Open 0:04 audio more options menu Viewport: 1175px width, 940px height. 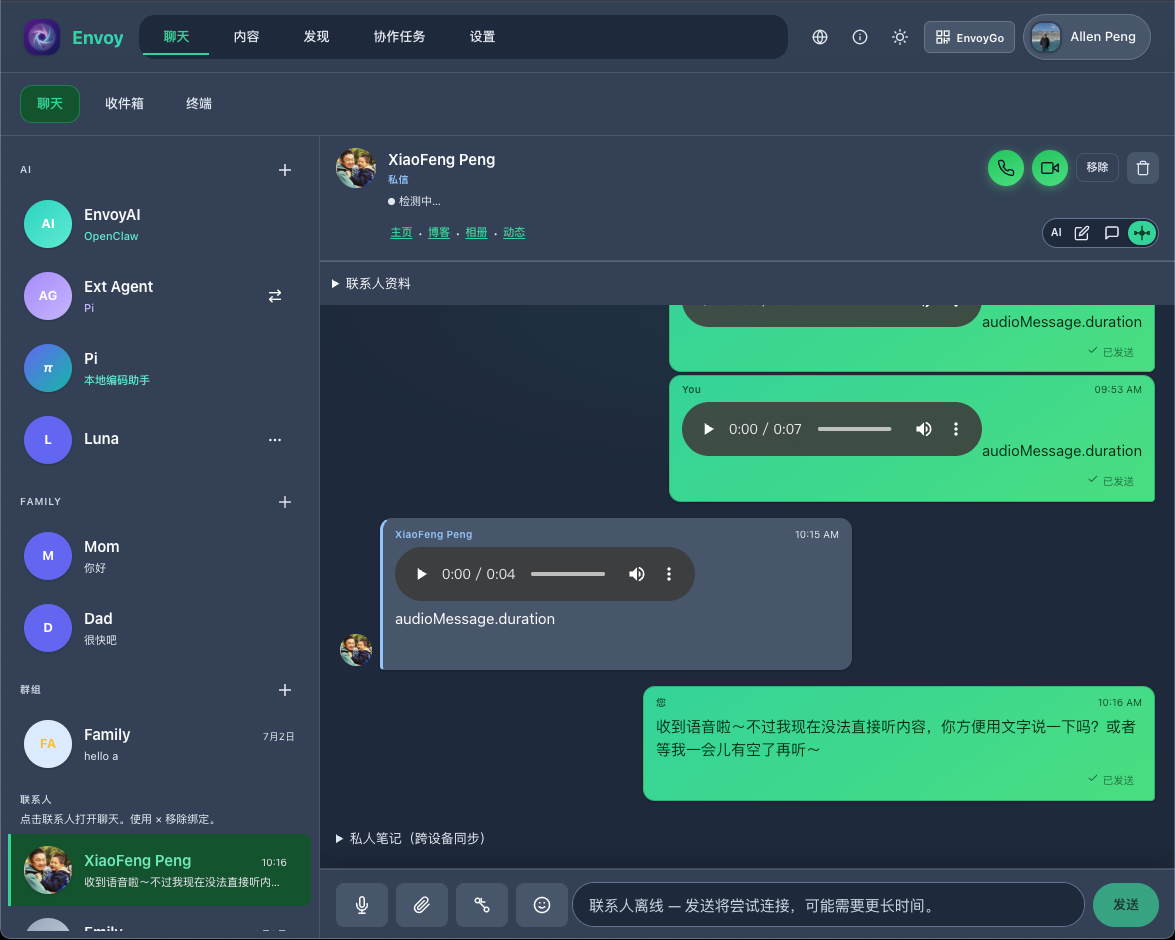[668, 574]
